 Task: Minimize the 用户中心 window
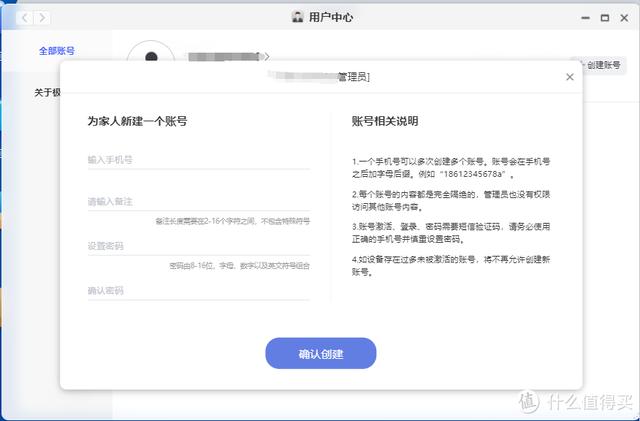tap(585, 18)
